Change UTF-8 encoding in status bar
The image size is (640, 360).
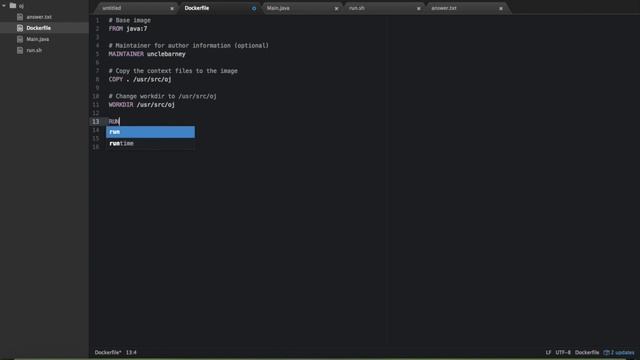(563, 353)
